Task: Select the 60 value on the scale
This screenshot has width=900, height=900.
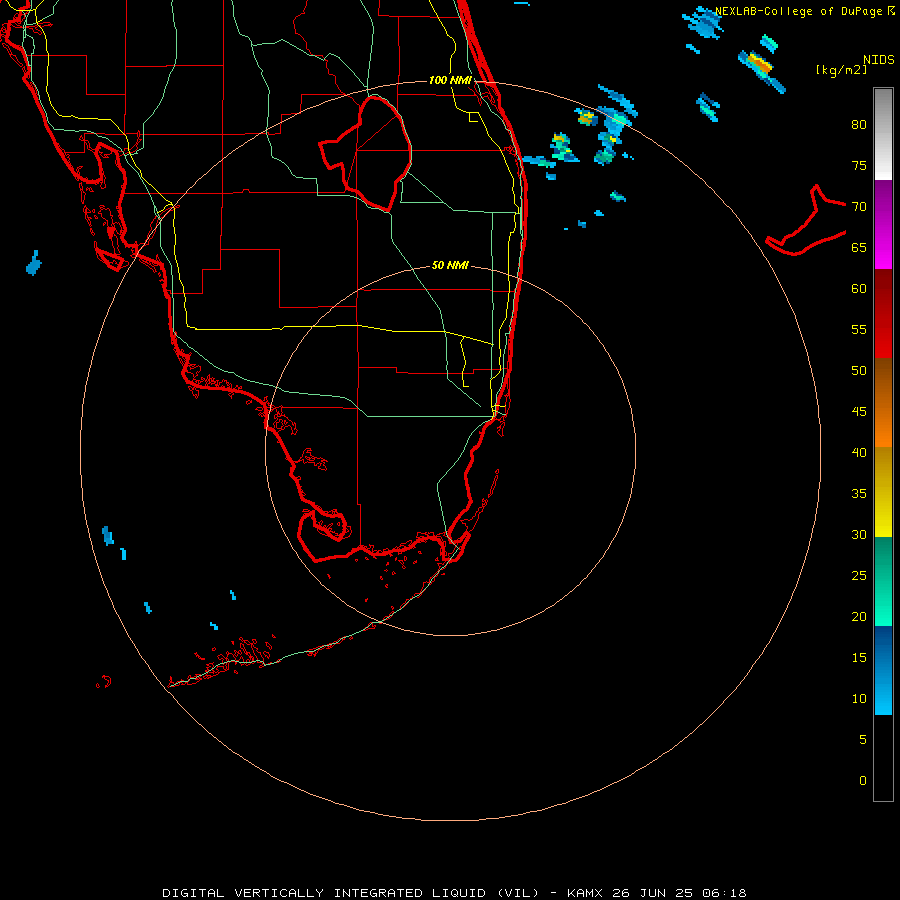Action: (859, 289)
